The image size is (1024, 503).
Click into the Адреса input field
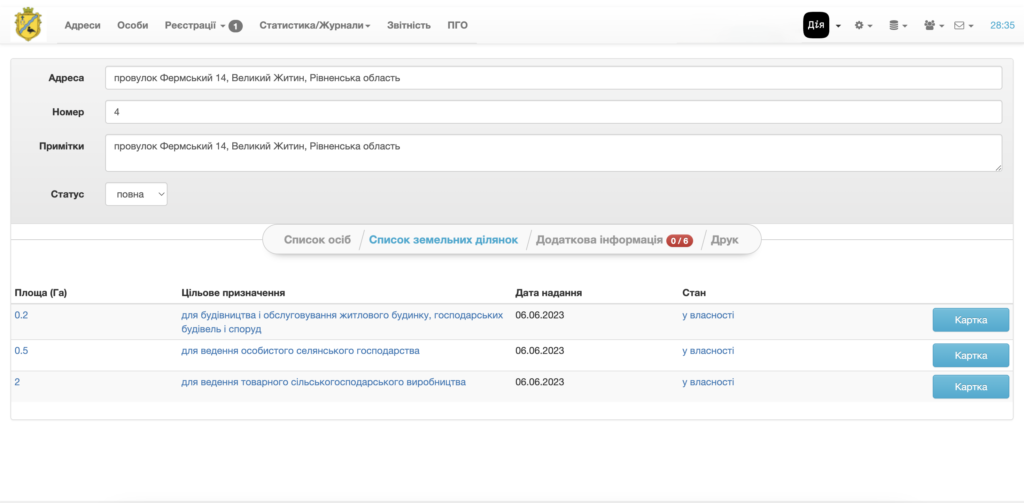[553, 78]
